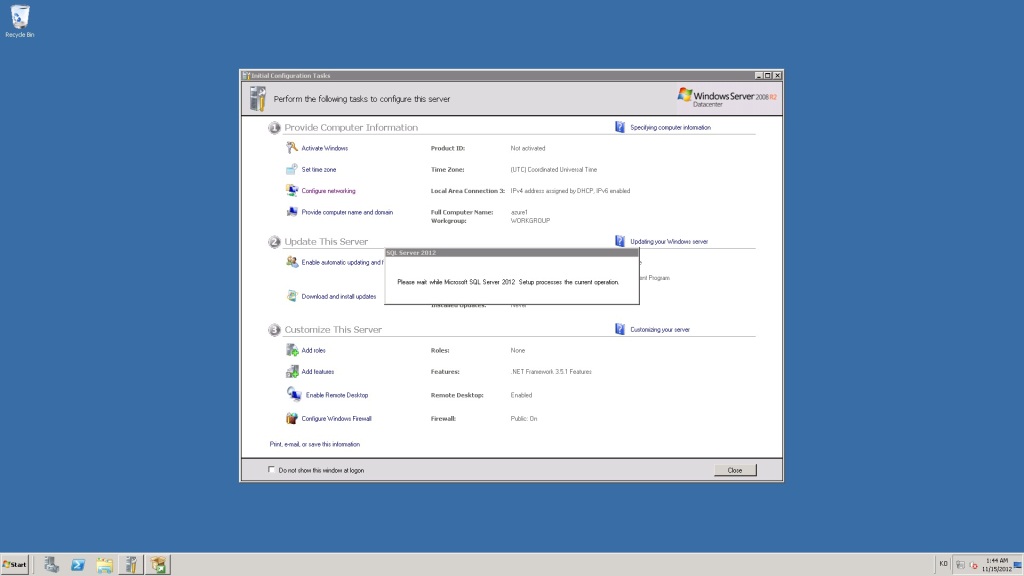This screenshot has width=1024, height=576.
Task: Click the SQL Server 2012 dialog title bar
Action: pos(511,253)
